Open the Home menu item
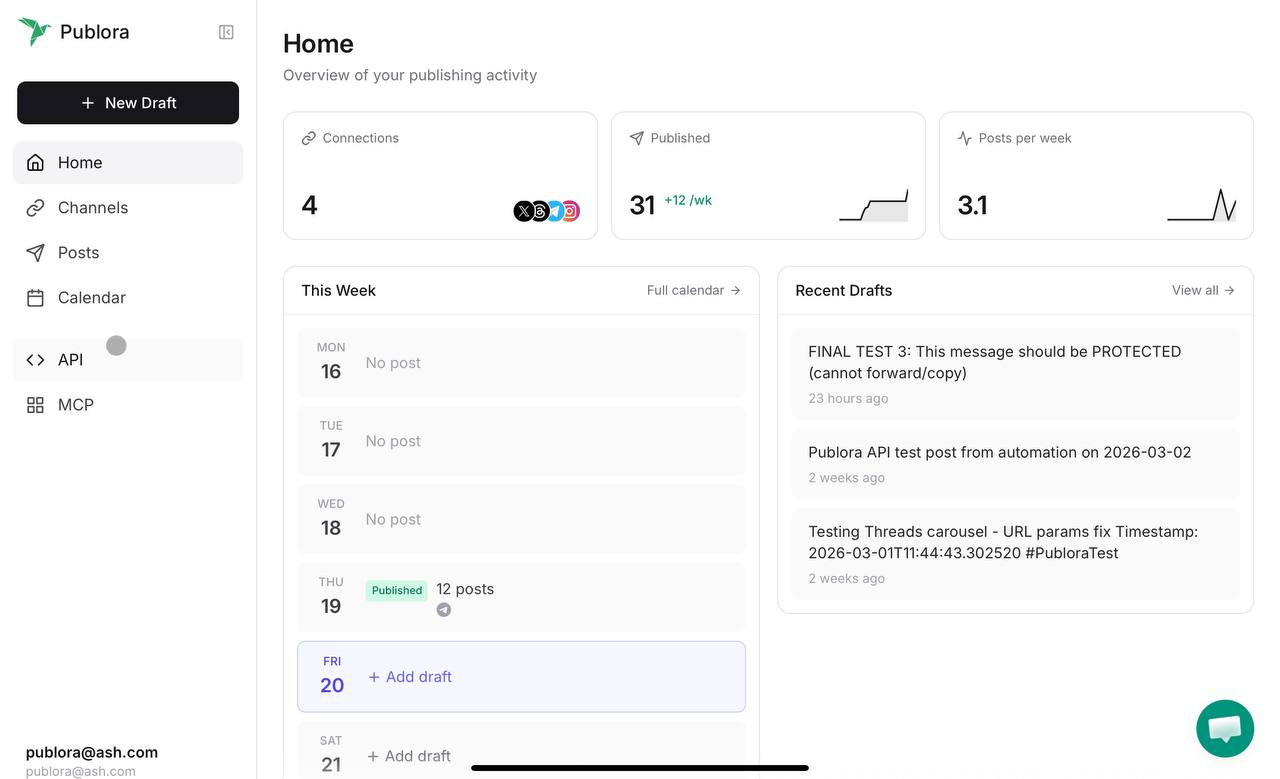 pos(128,162)
